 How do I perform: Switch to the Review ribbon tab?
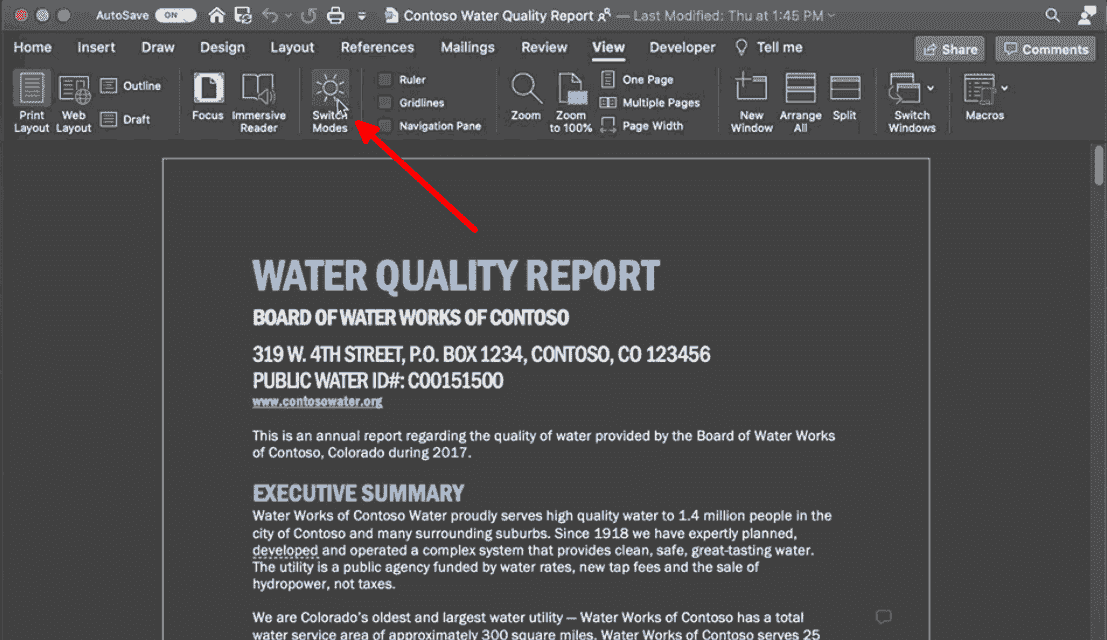[x=544, y=47]
